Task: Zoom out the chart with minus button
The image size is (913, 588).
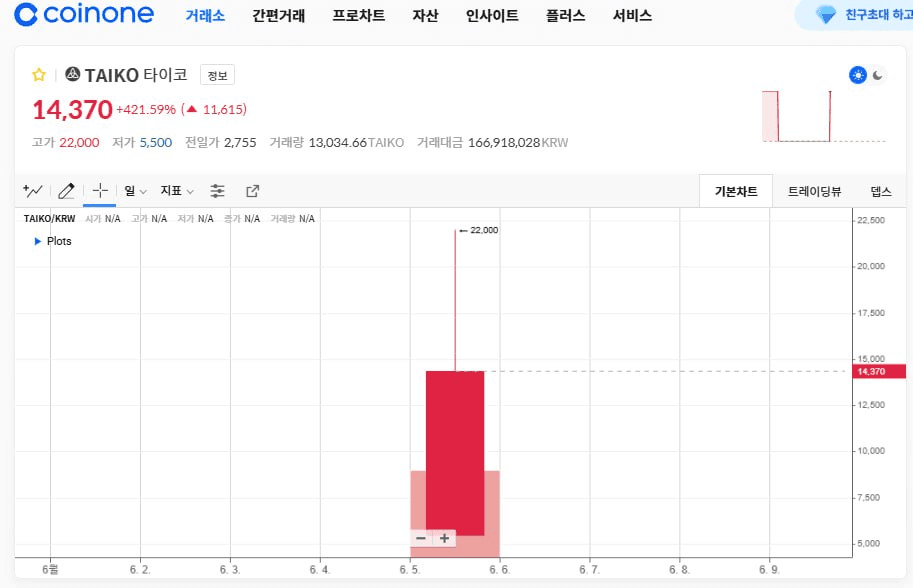Action: click(x=421, y=538)
